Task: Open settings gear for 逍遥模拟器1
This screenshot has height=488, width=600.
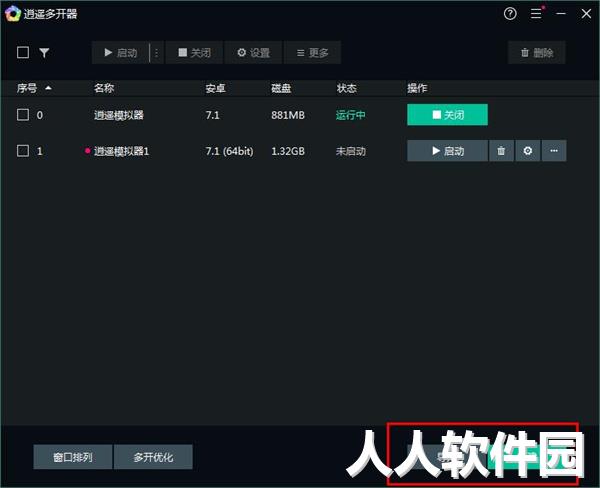Action: [528, 150]
